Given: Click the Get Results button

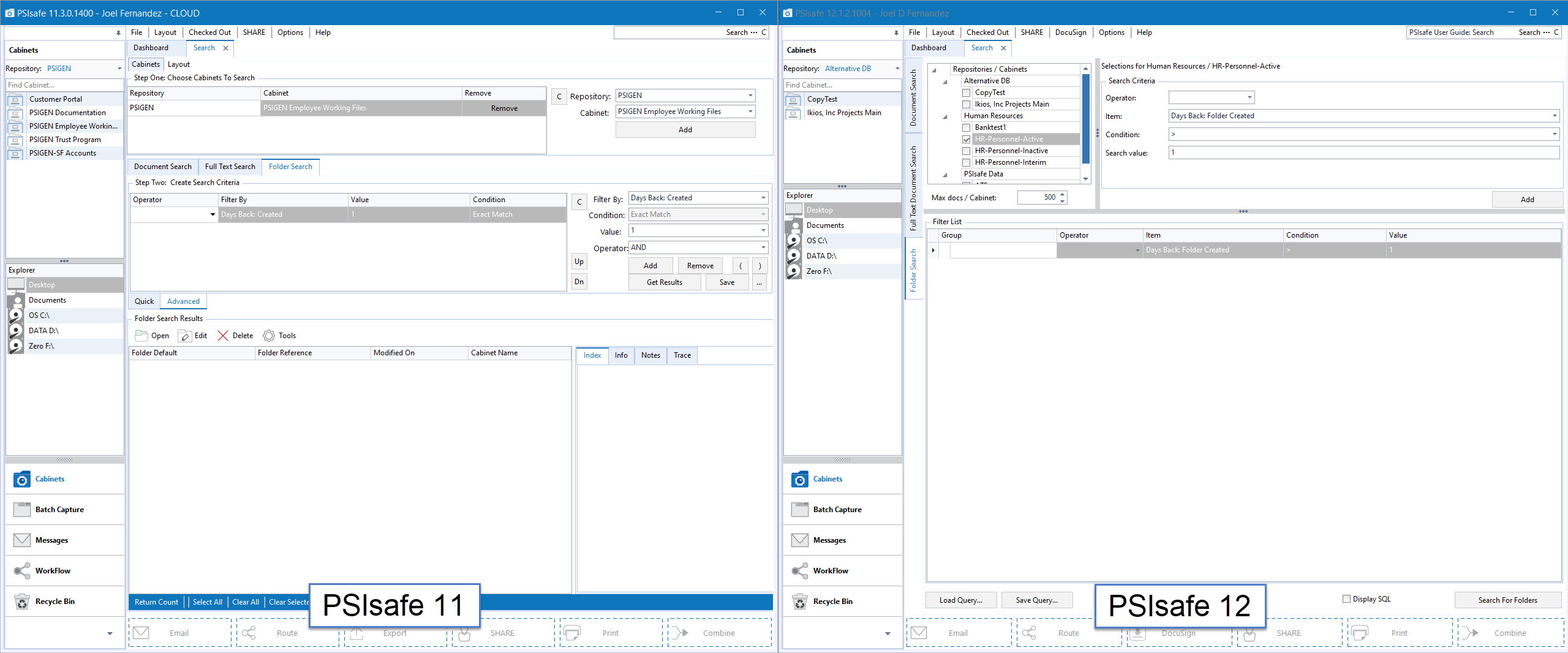Looking at the screenshot, I should [664, 282].
